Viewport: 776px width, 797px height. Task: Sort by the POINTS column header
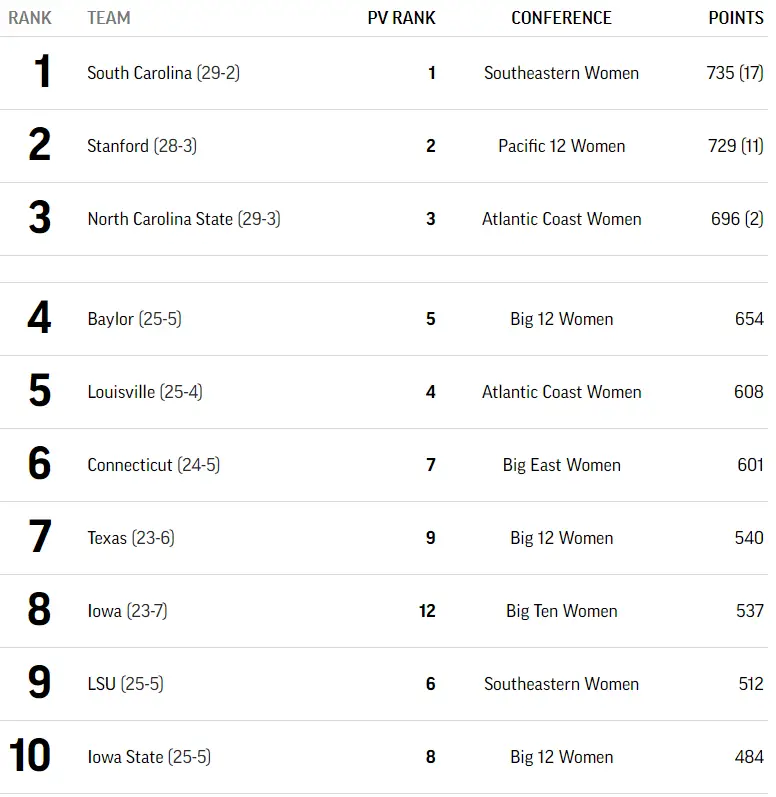click(736, 18)
